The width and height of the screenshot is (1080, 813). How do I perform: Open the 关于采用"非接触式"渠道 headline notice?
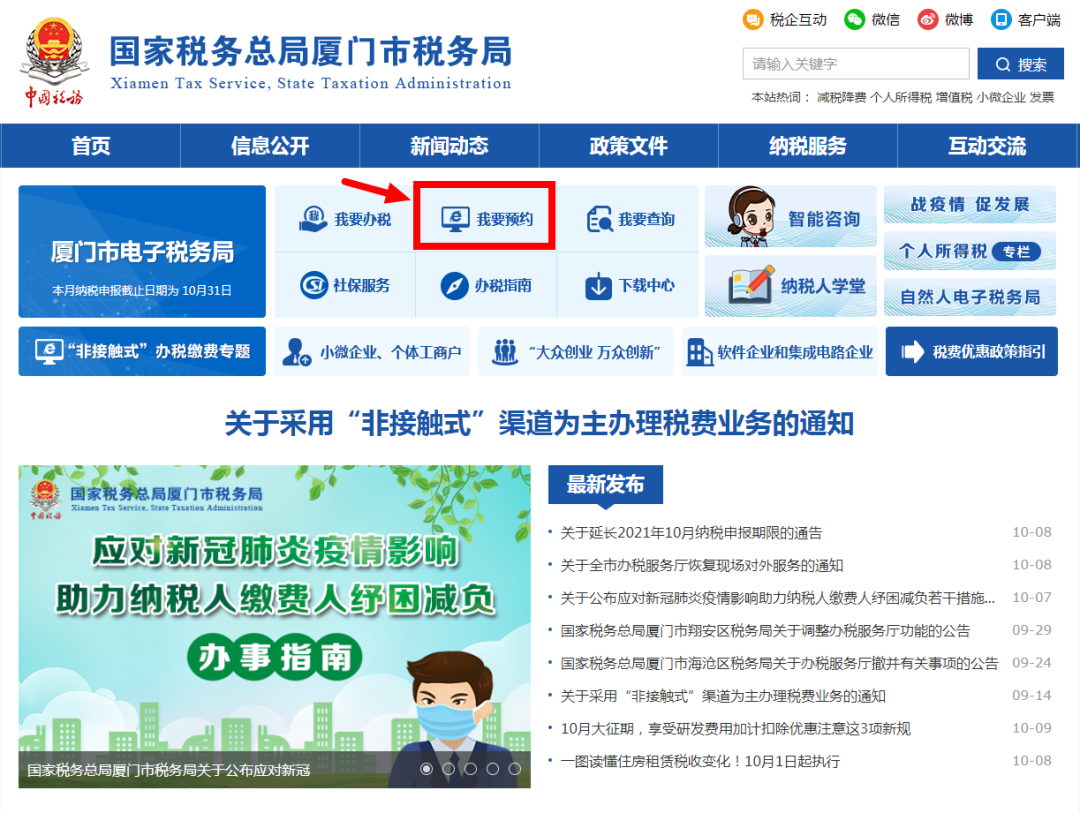point(539,423)
